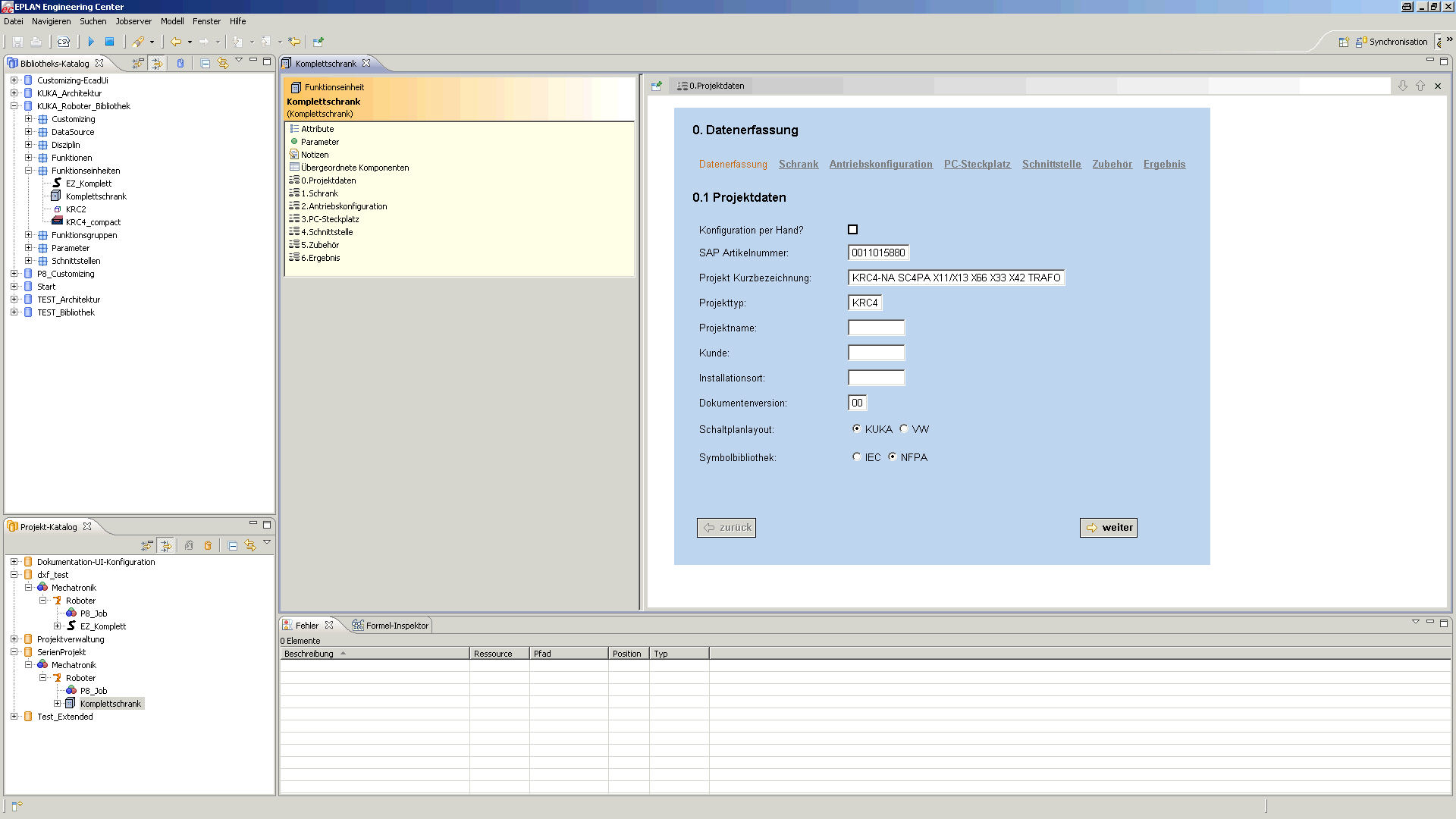Expand the Test_Extended project node
The height and width of the screenshot is (819, 1456).
click(x=14, y=717)
